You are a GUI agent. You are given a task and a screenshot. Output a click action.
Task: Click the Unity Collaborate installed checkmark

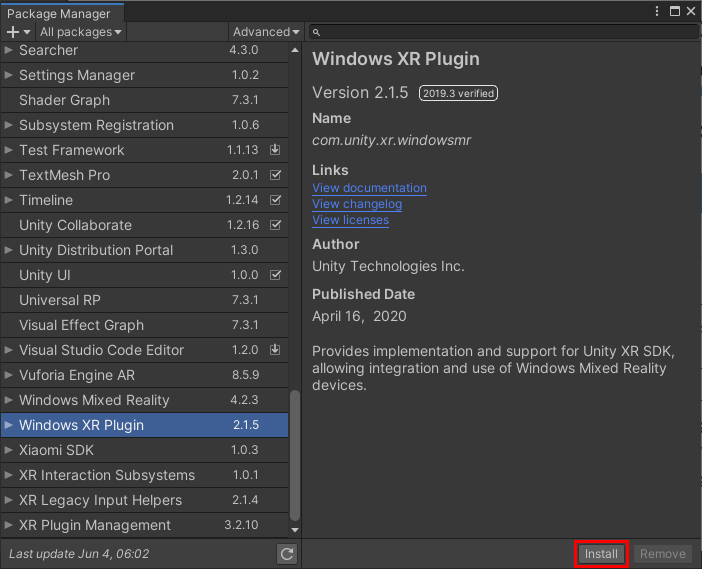276,225
